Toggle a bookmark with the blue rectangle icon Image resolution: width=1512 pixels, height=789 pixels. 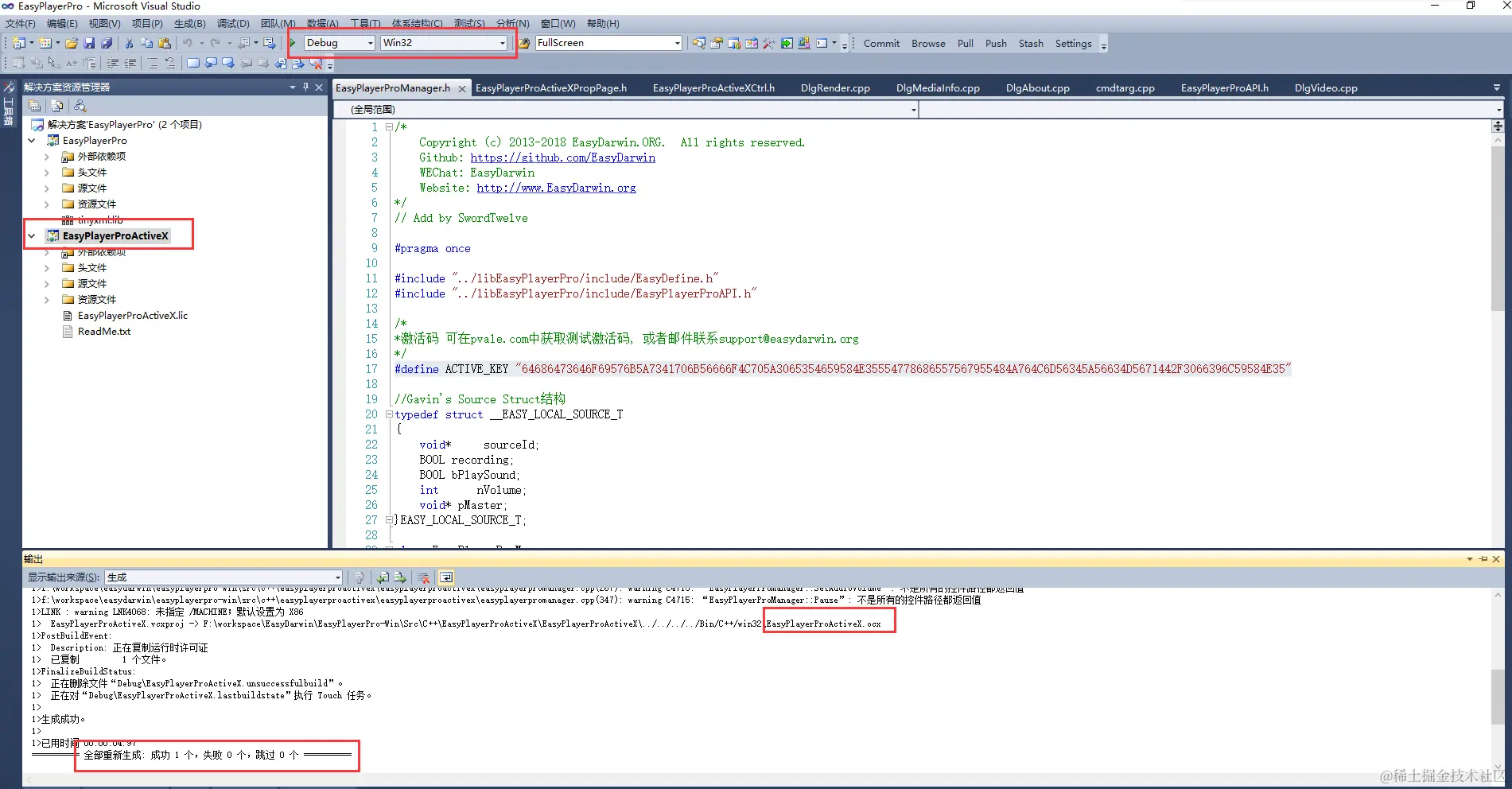(x=193, y=63)
